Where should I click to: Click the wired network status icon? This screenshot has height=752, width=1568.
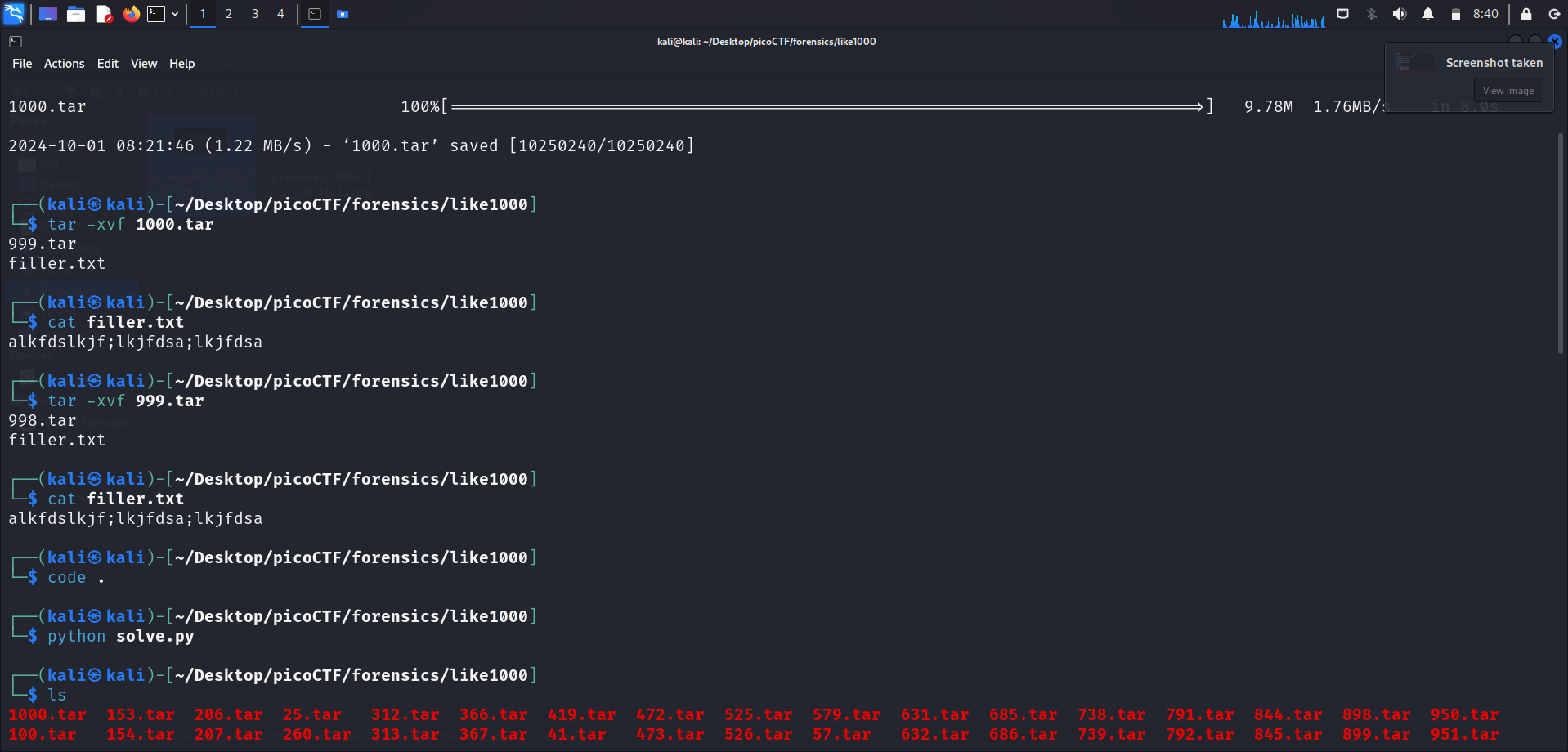pyautogui.click(x=1342, y=14)
